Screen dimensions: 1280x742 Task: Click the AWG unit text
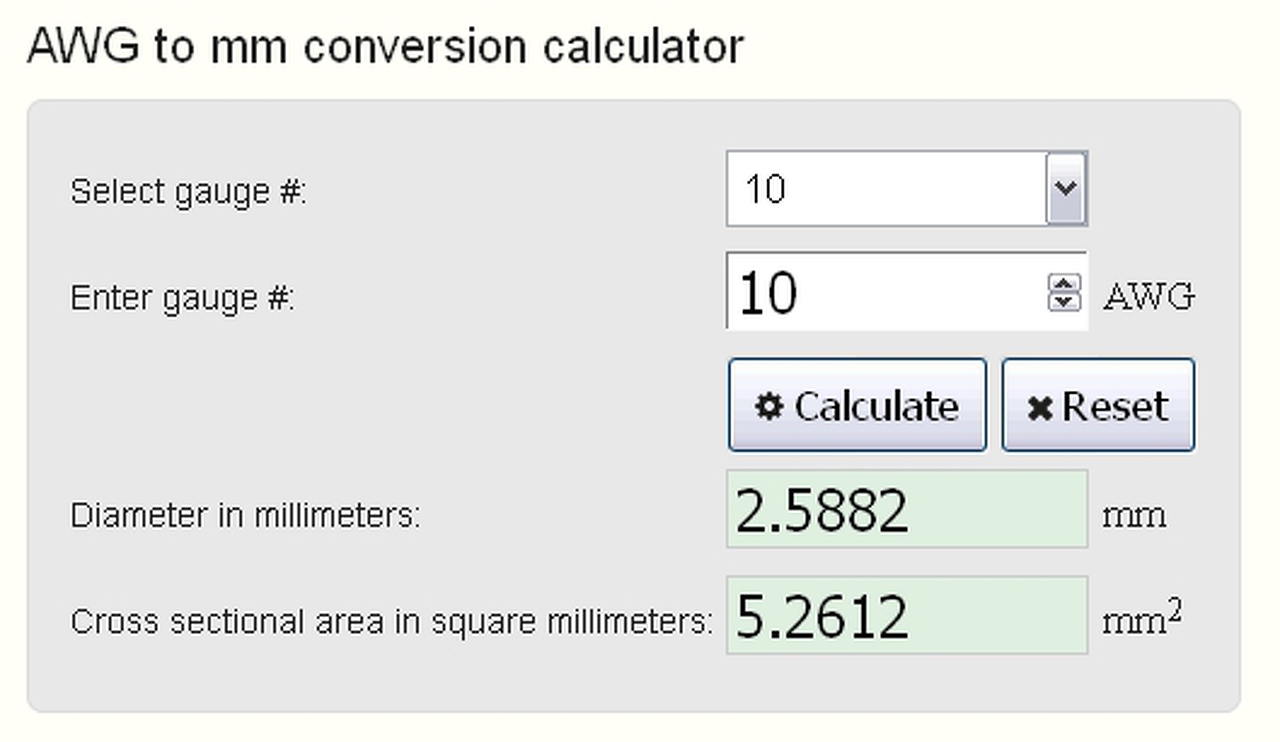pyautogui.click(x=1148, y=297)
